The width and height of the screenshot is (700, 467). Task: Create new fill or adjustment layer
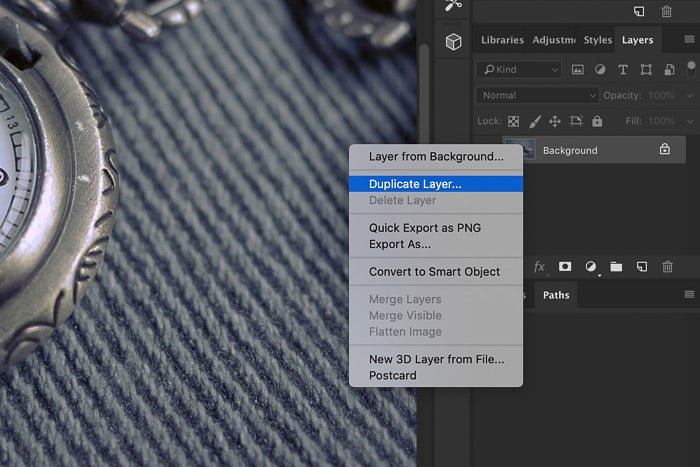[591, 267]
